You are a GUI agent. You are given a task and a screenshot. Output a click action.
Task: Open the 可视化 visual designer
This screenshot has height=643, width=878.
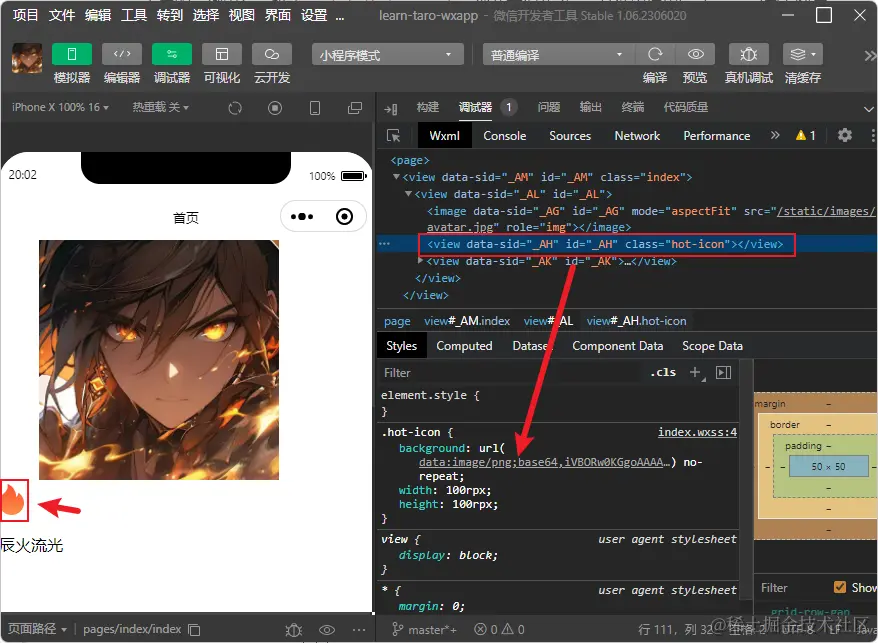[222, 54]
